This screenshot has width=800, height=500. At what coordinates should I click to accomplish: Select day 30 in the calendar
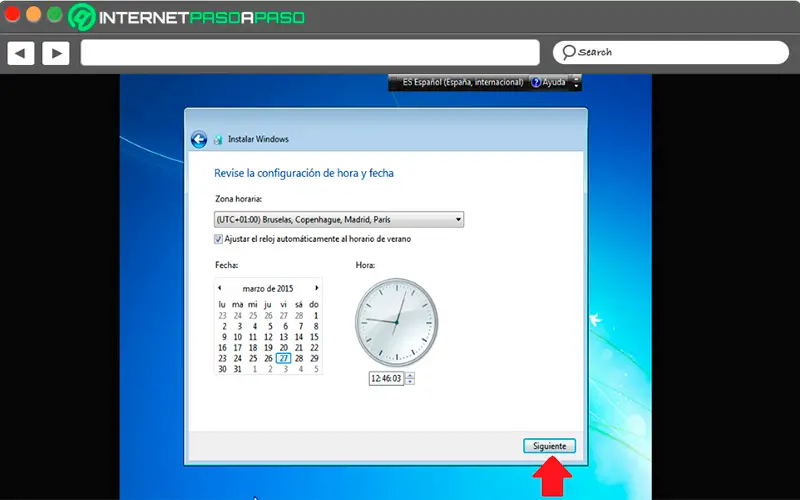(x=222, y=369)
